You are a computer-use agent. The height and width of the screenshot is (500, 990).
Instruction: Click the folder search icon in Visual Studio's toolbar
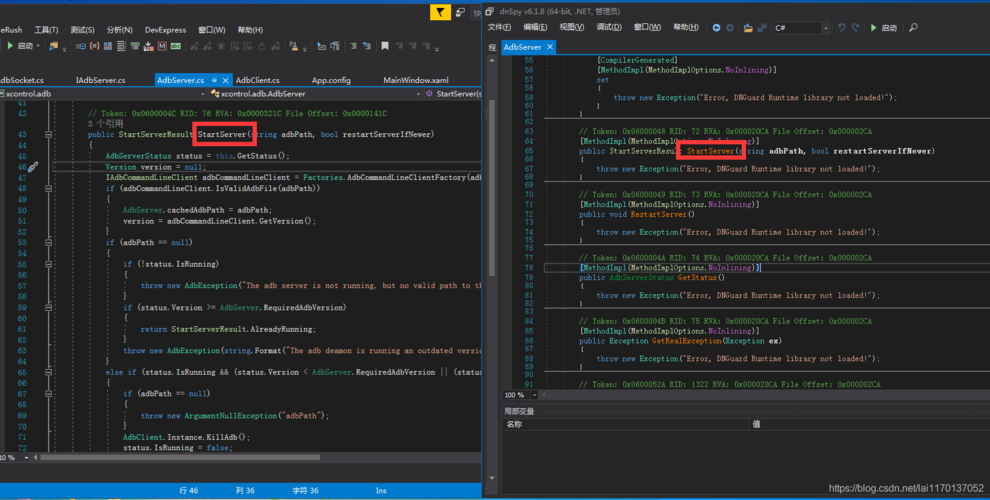[x=54, y=46]
